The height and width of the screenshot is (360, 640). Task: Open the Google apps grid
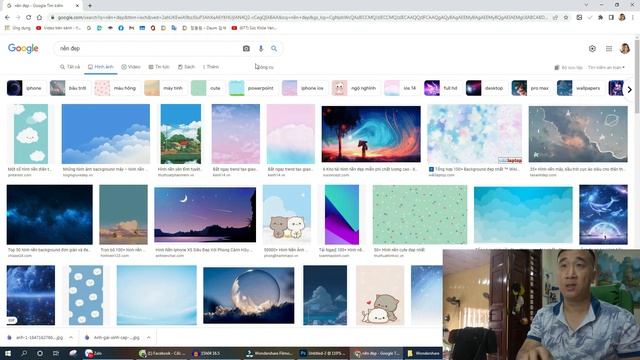[609, 49]
